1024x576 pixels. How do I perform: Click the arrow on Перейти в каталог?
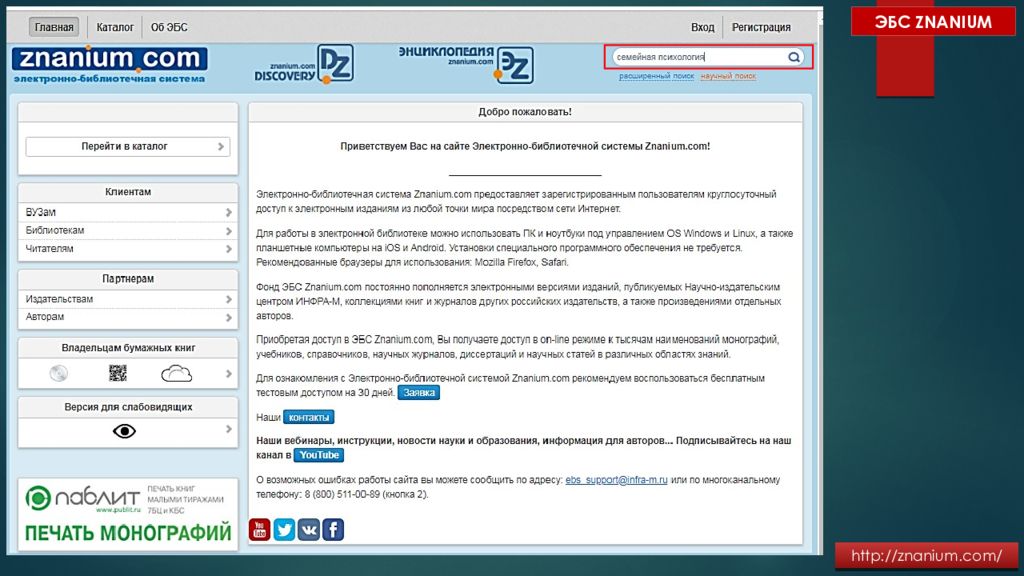click(x=221, y=146)
